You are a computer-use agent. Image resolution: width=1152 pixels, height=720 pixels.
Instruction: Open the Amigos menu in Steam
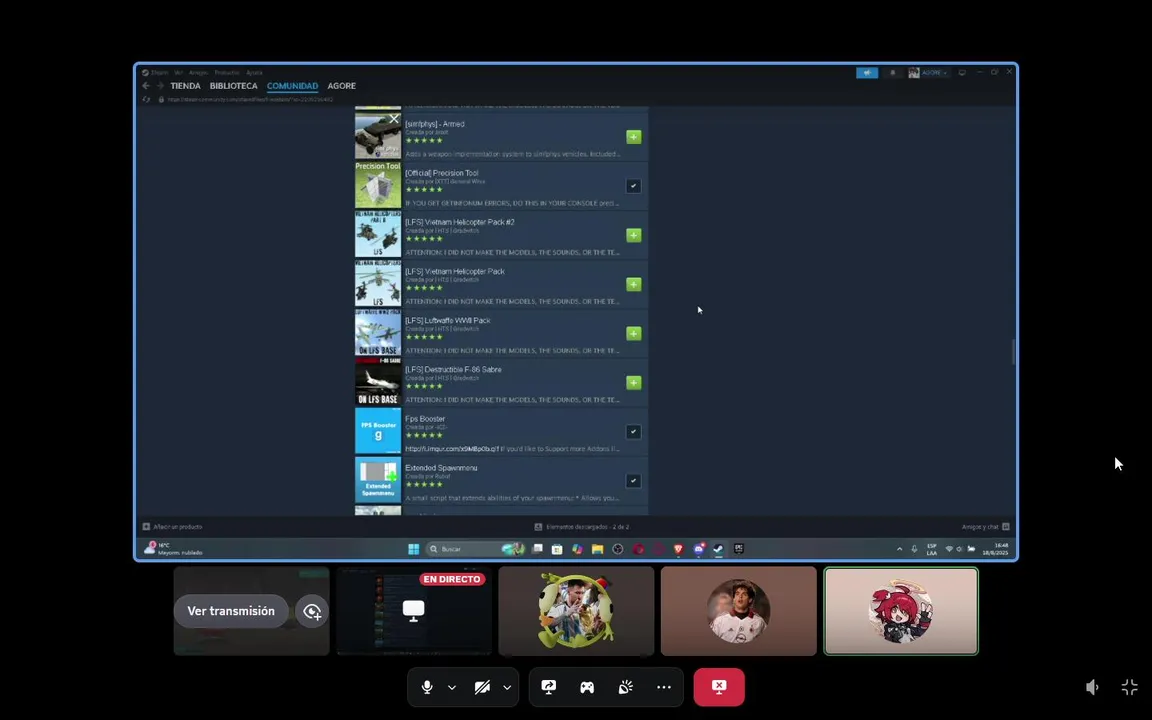[x=198, y=73]
